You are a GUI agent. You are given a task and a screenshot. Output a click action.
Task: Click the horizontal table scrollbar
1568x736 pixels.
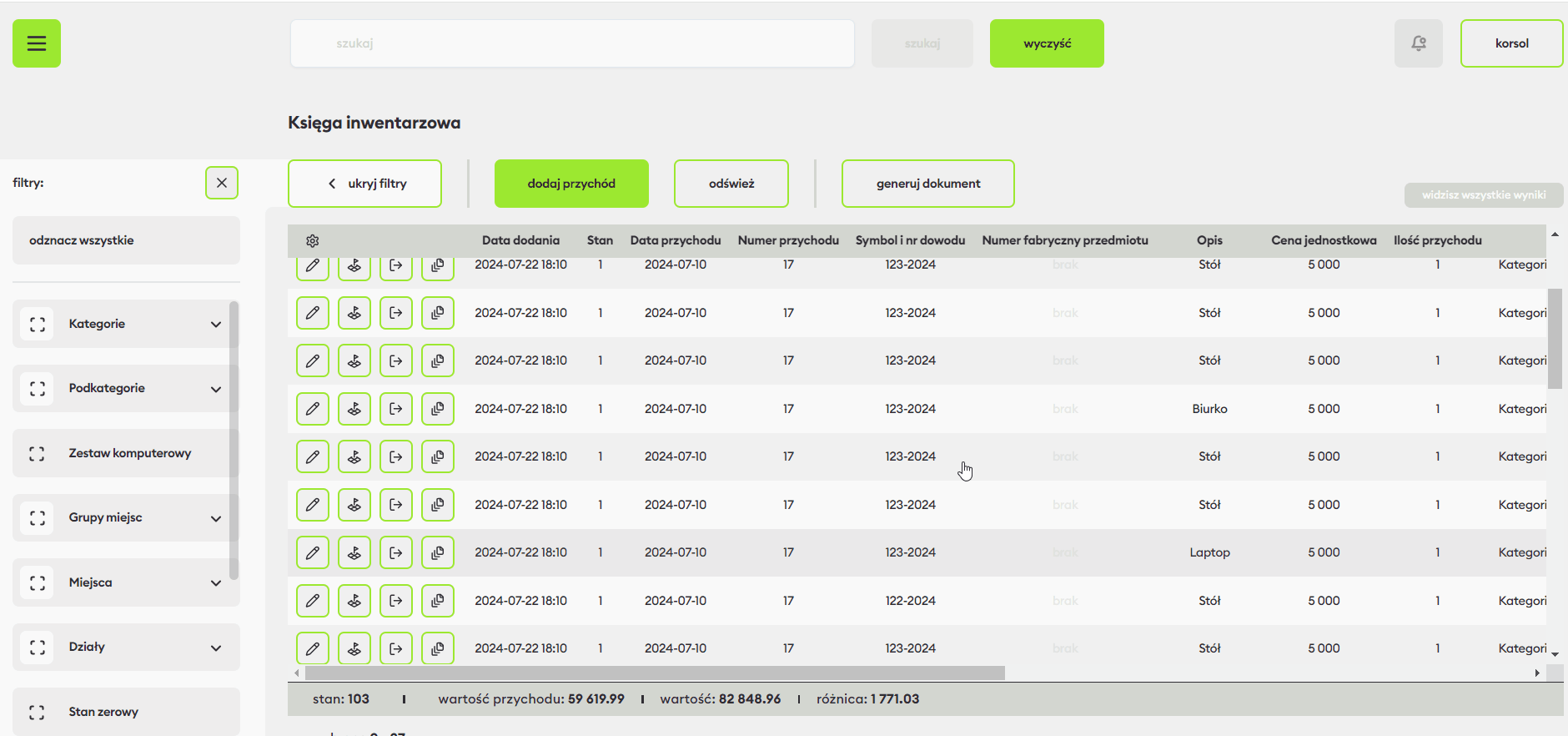[655, 673]
